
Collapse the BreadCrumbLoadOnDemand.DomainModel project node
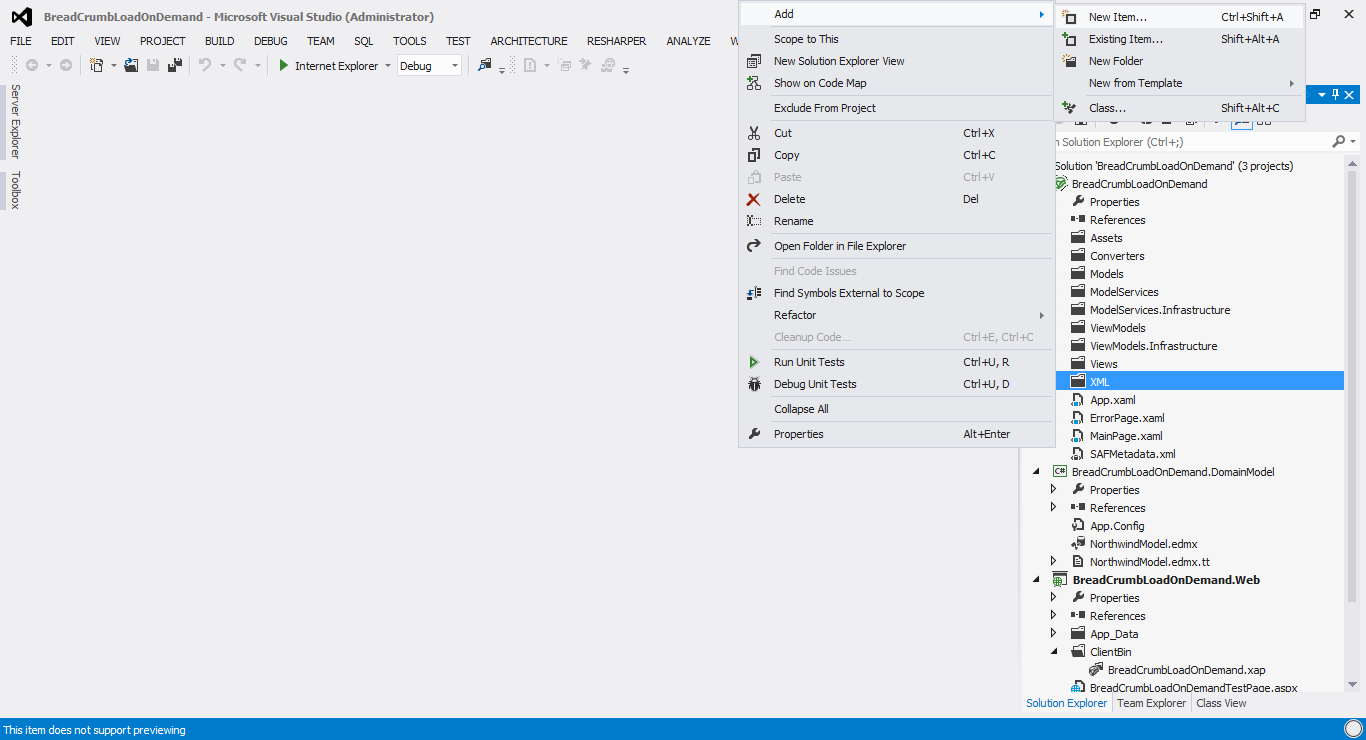(x=1036, y=472)
